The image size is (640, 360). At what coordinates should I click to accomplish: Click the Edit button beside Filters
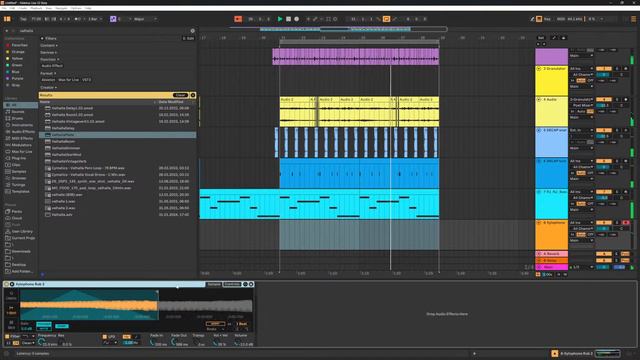pyautogui.click(x=189, y=38)
